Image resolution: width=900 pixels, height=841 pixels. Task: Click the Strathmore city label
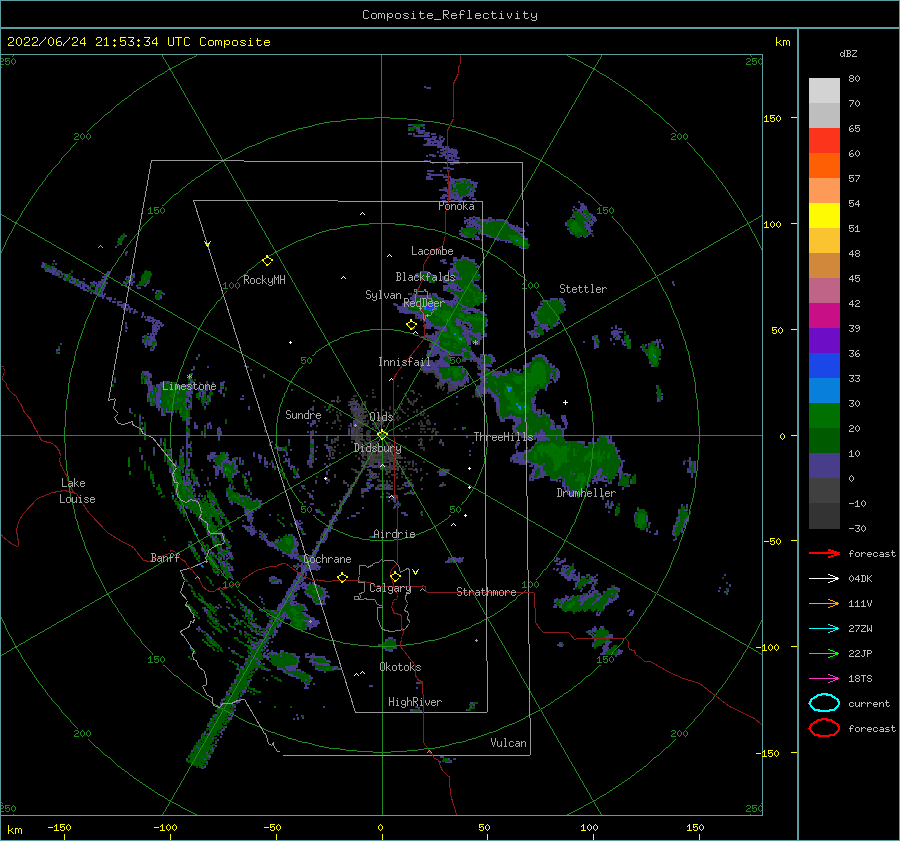(x=486, y=592)
